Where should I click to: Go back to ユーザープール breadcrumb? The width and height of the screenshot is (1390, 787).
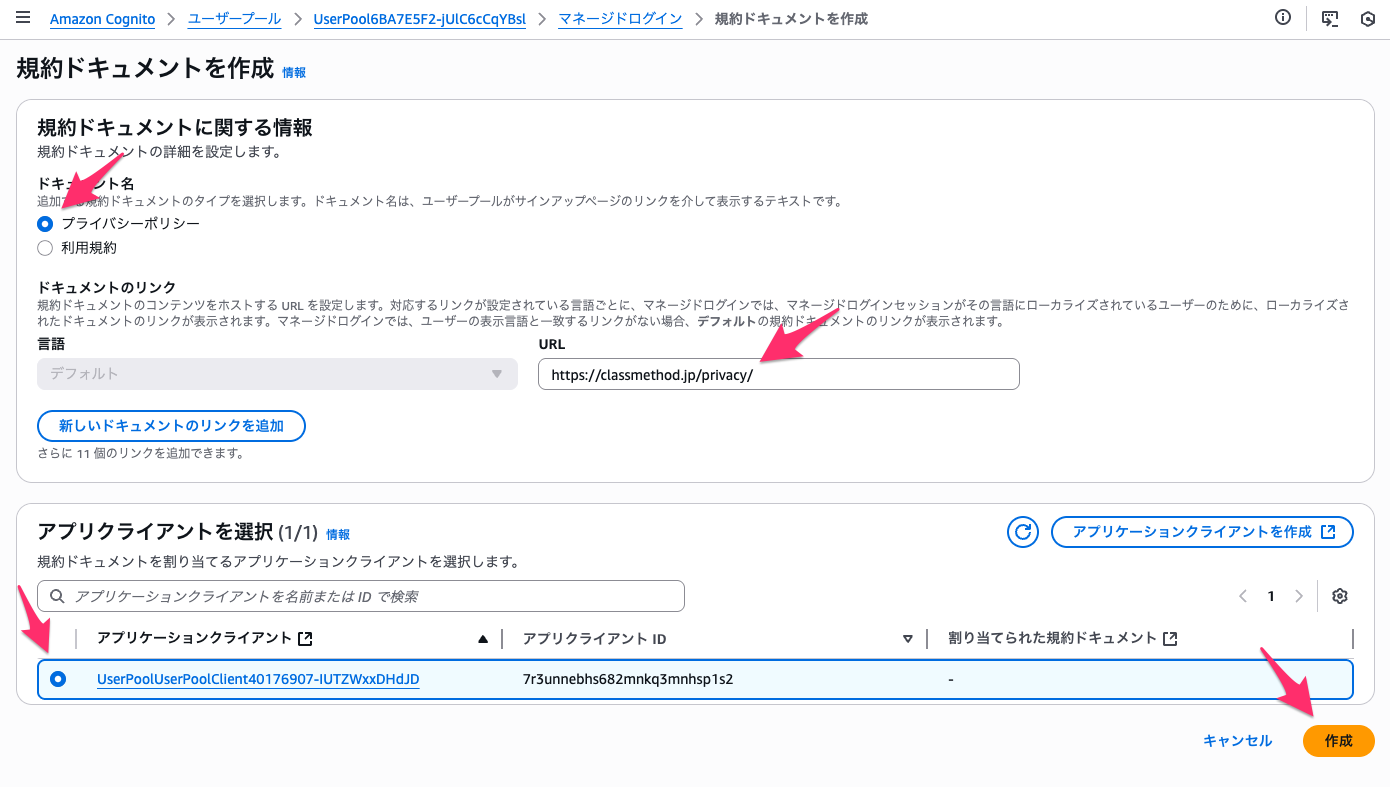click(233, 19)
